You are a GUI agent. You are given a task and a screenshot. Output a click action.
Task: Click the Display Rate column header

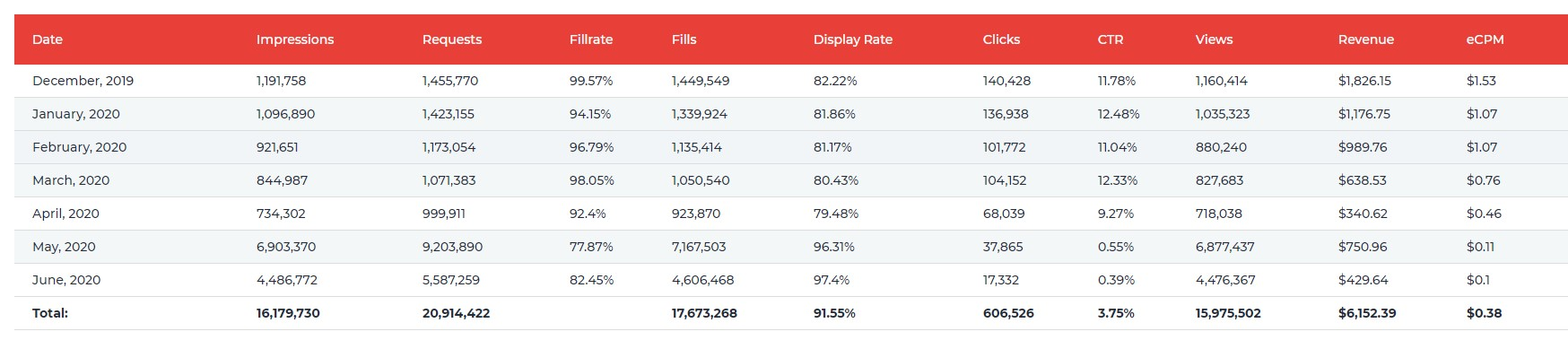pyautogui.click(x=853, y=39)
